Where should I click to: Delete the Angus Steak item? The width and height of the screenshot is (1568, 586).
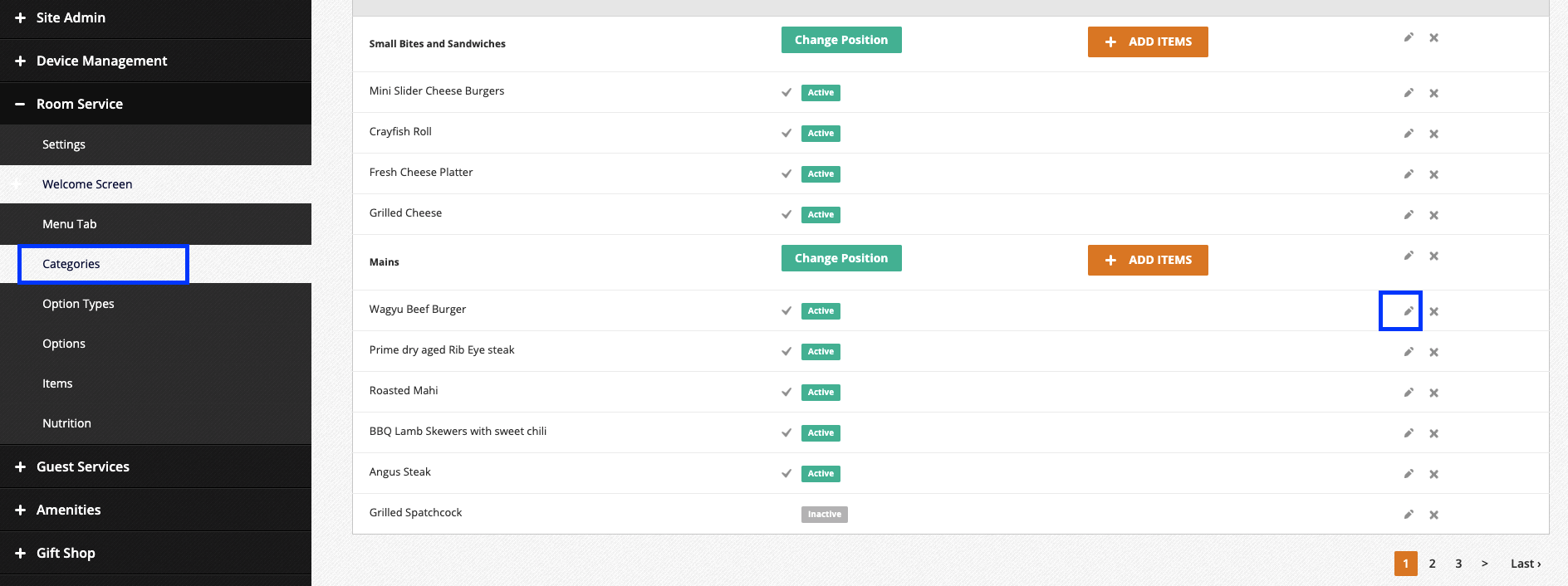1433,474
